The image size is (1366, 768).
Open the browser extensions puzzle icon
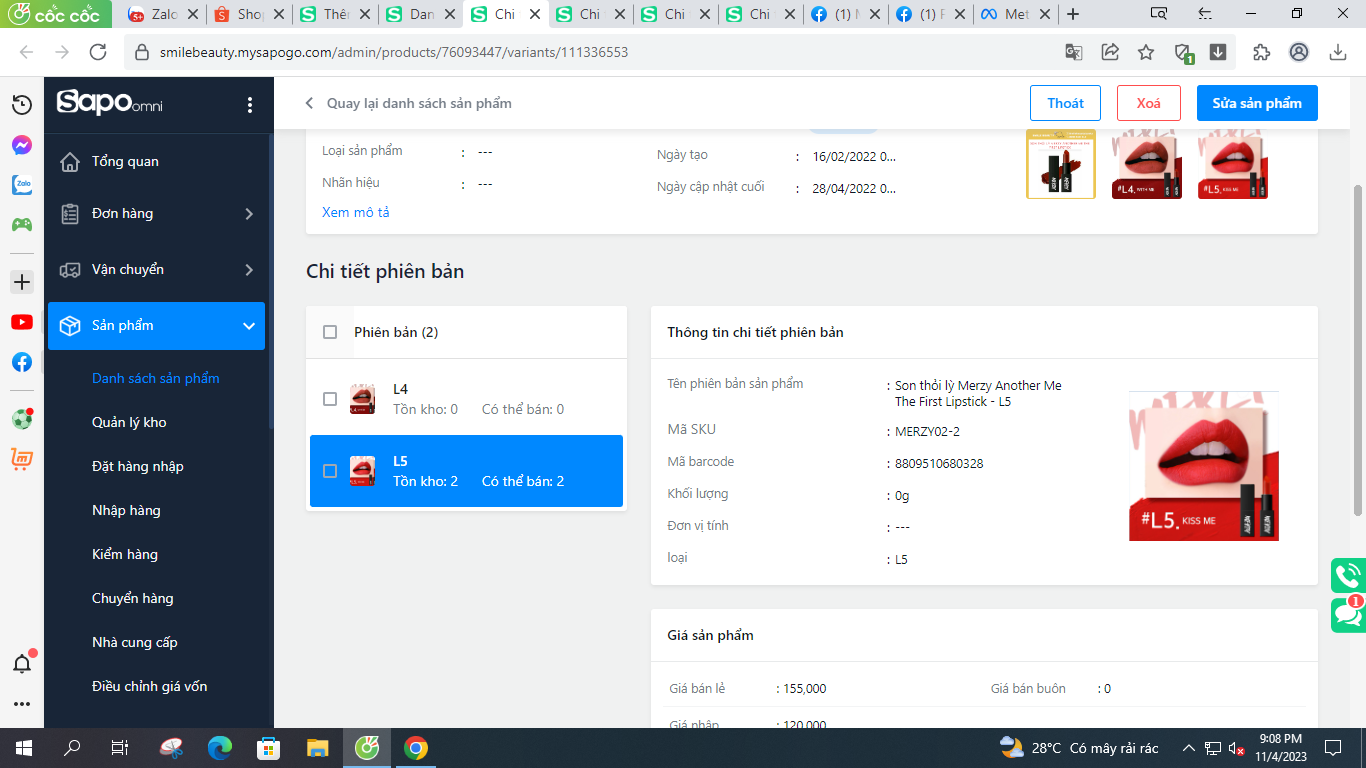click(1261, 52)
